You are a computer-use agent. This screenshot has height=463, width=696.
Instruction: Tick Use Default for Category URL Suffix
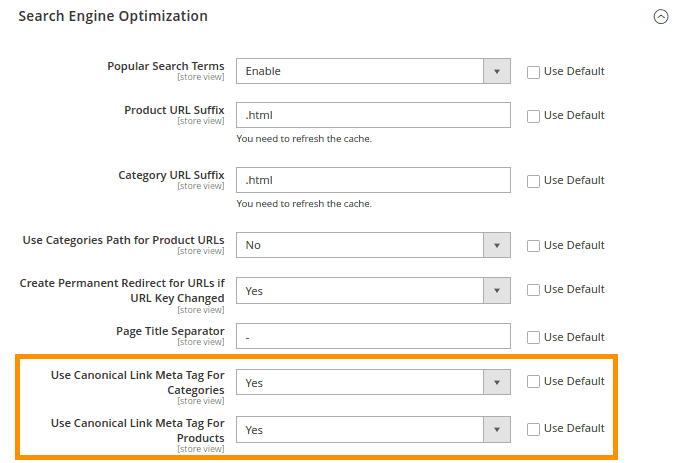[533, 181]
